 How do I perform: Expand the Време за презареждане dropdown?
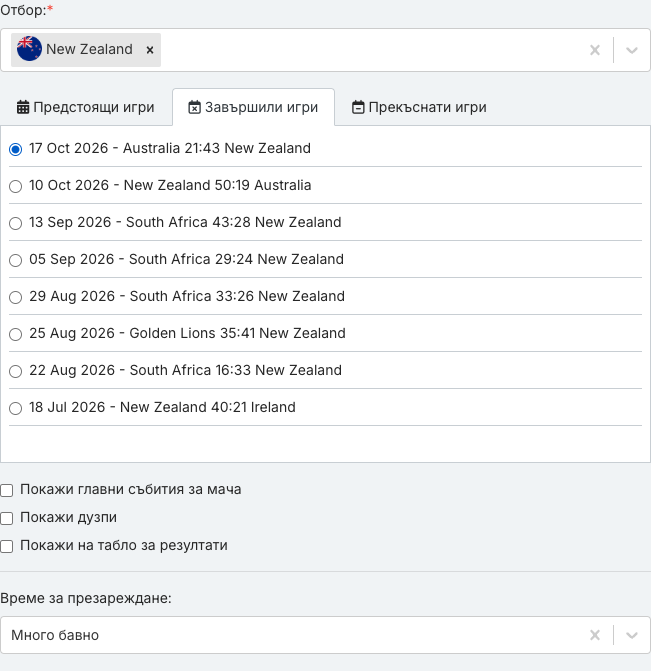tap(632, 635)
